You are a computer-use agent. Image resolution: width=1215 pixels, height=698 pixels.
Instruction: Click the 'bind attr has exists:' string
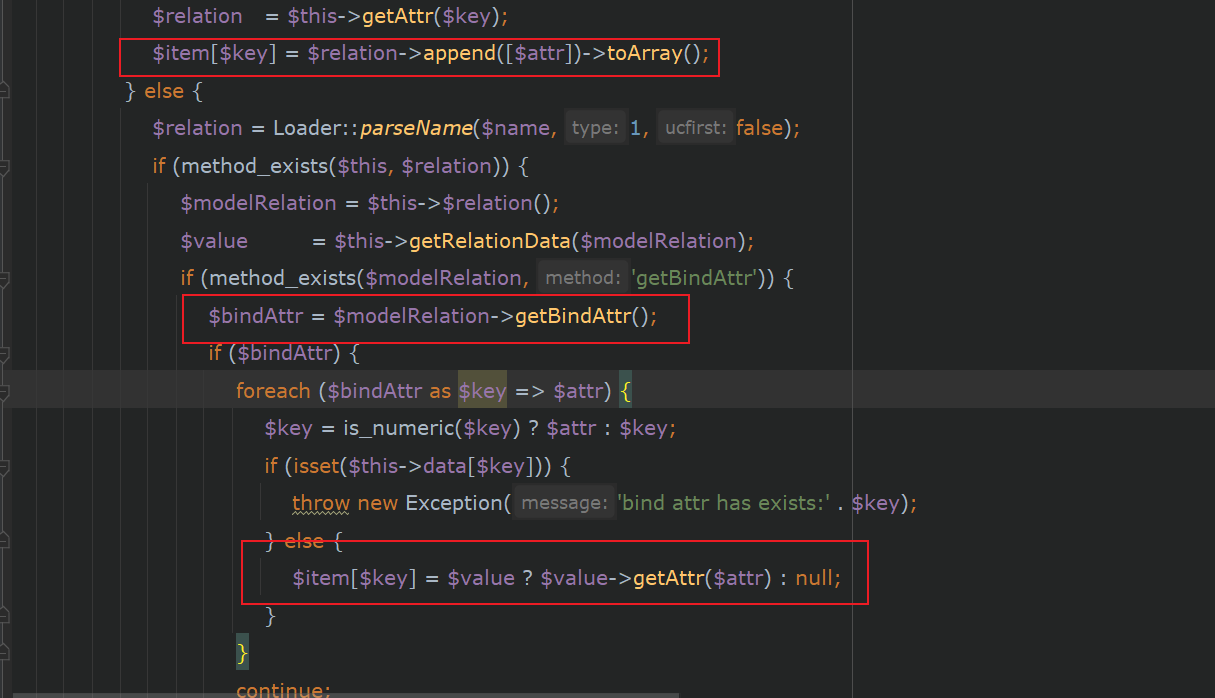pyautogui.click(x=725, y=503)
